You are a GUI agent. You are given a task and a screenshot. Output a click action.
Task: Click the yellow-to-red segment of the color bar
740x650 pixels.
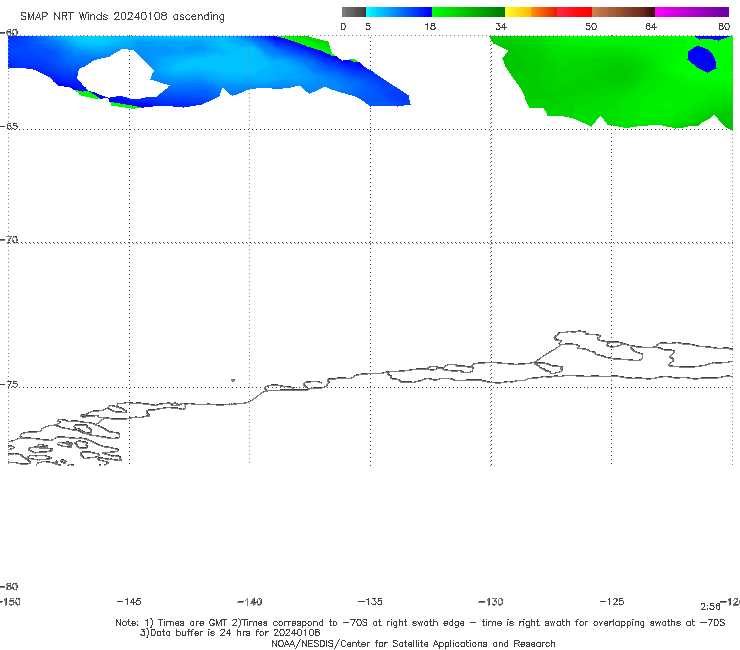[x=548, y=12]
